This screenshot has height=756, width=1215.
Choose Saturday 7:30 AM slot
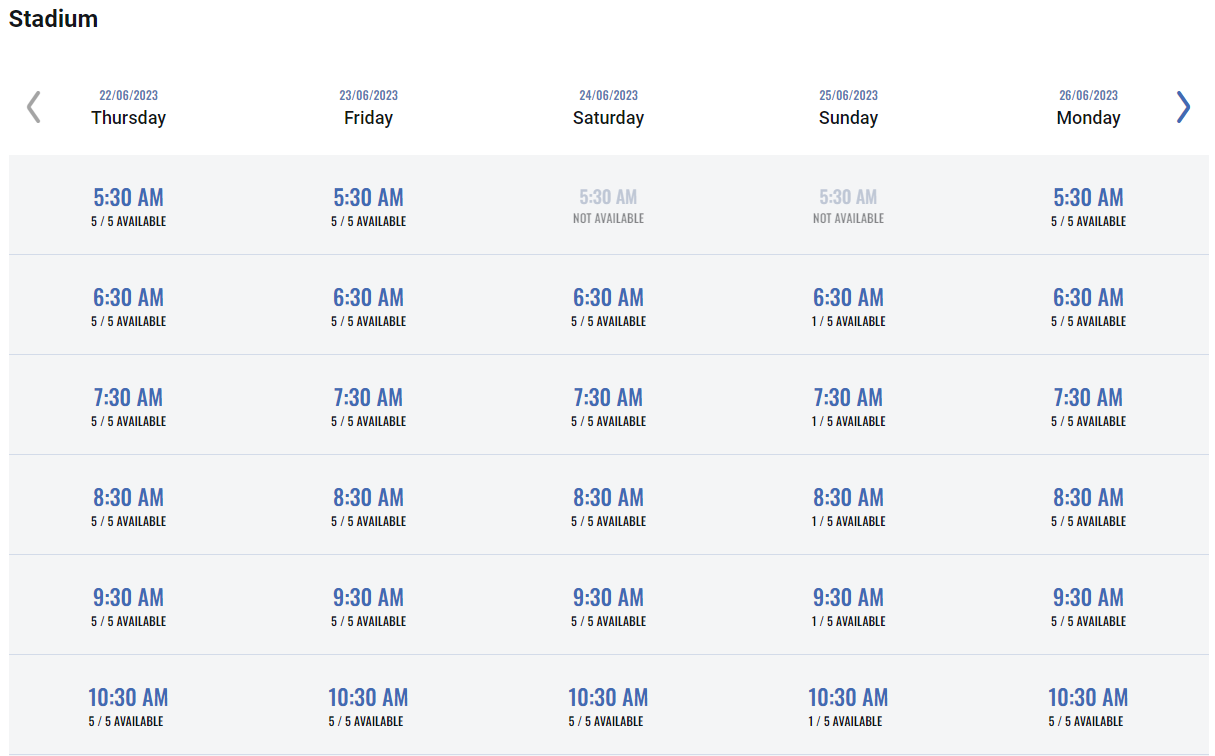pos(608,404)
